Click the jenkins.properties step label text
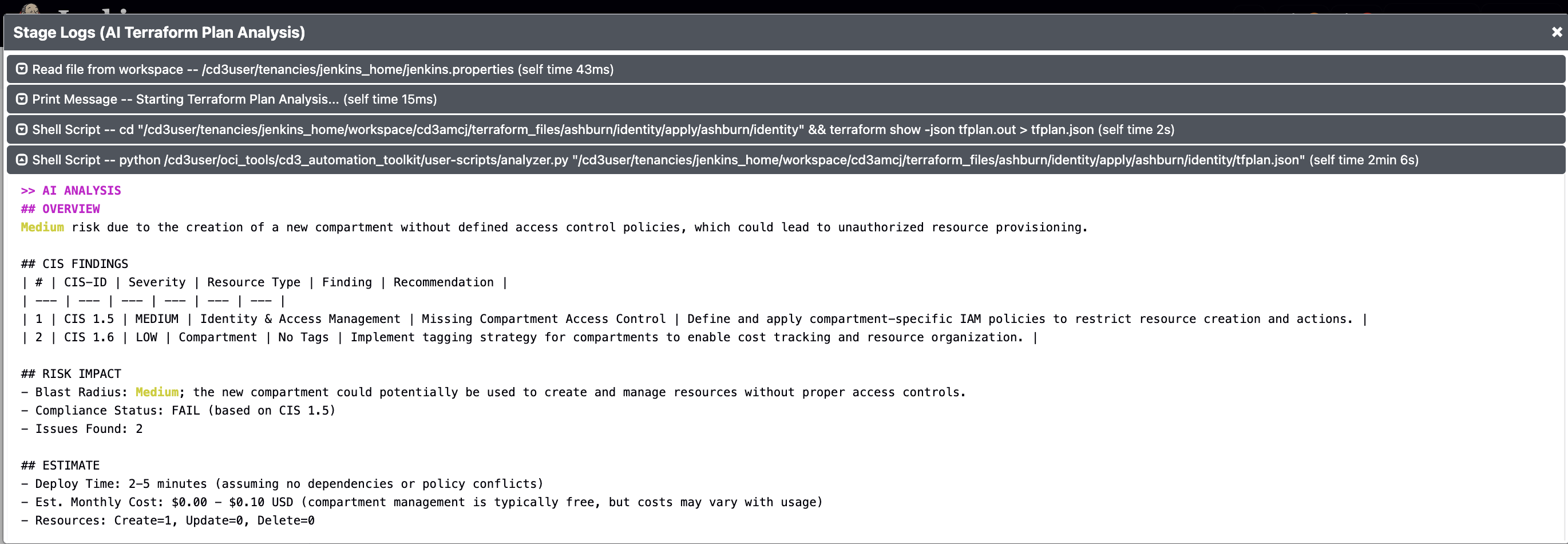1568x544 pixels. [x=323, y=69]
